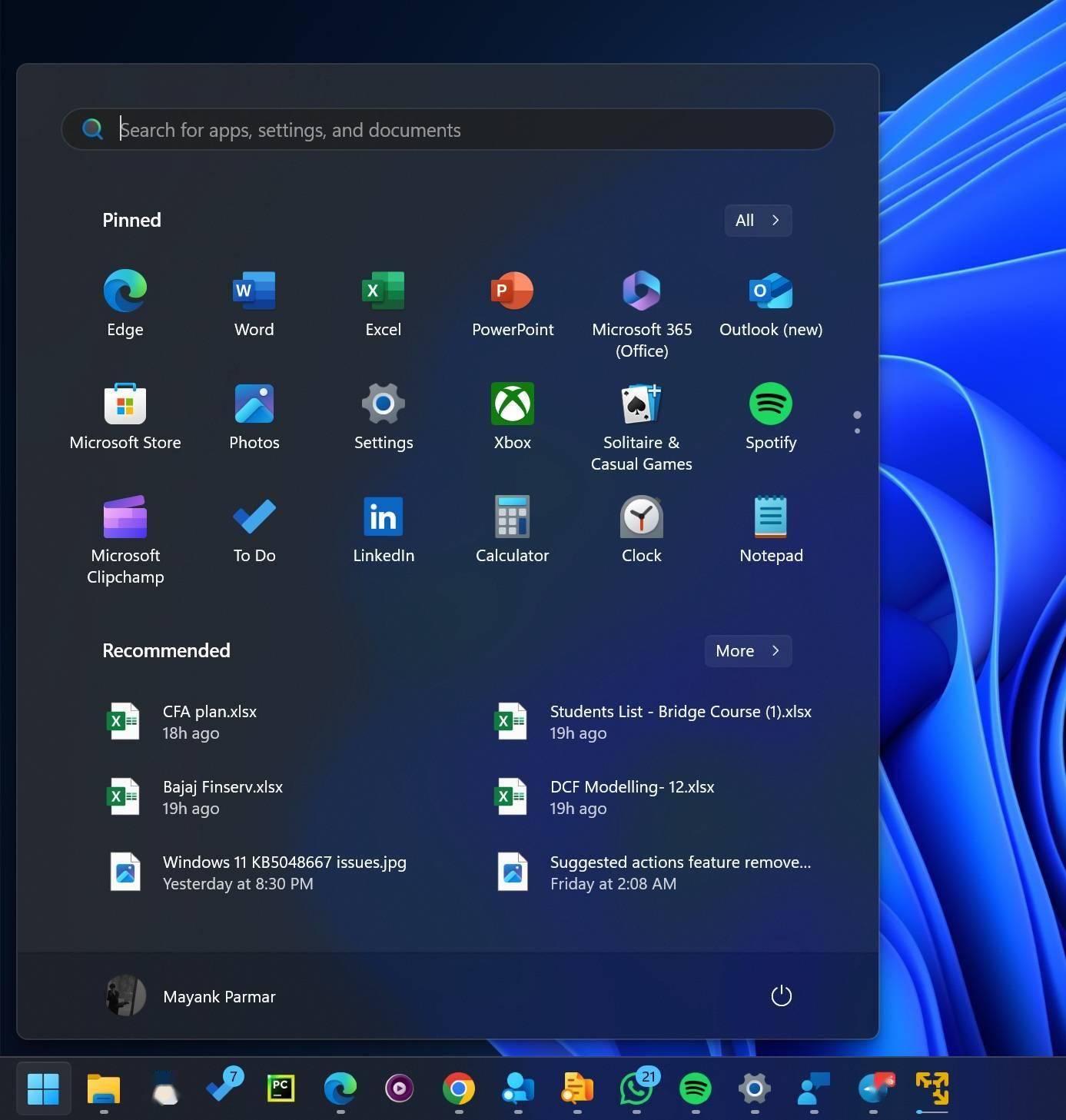Click the search box for apps and documents

click(x=448, y=129)
